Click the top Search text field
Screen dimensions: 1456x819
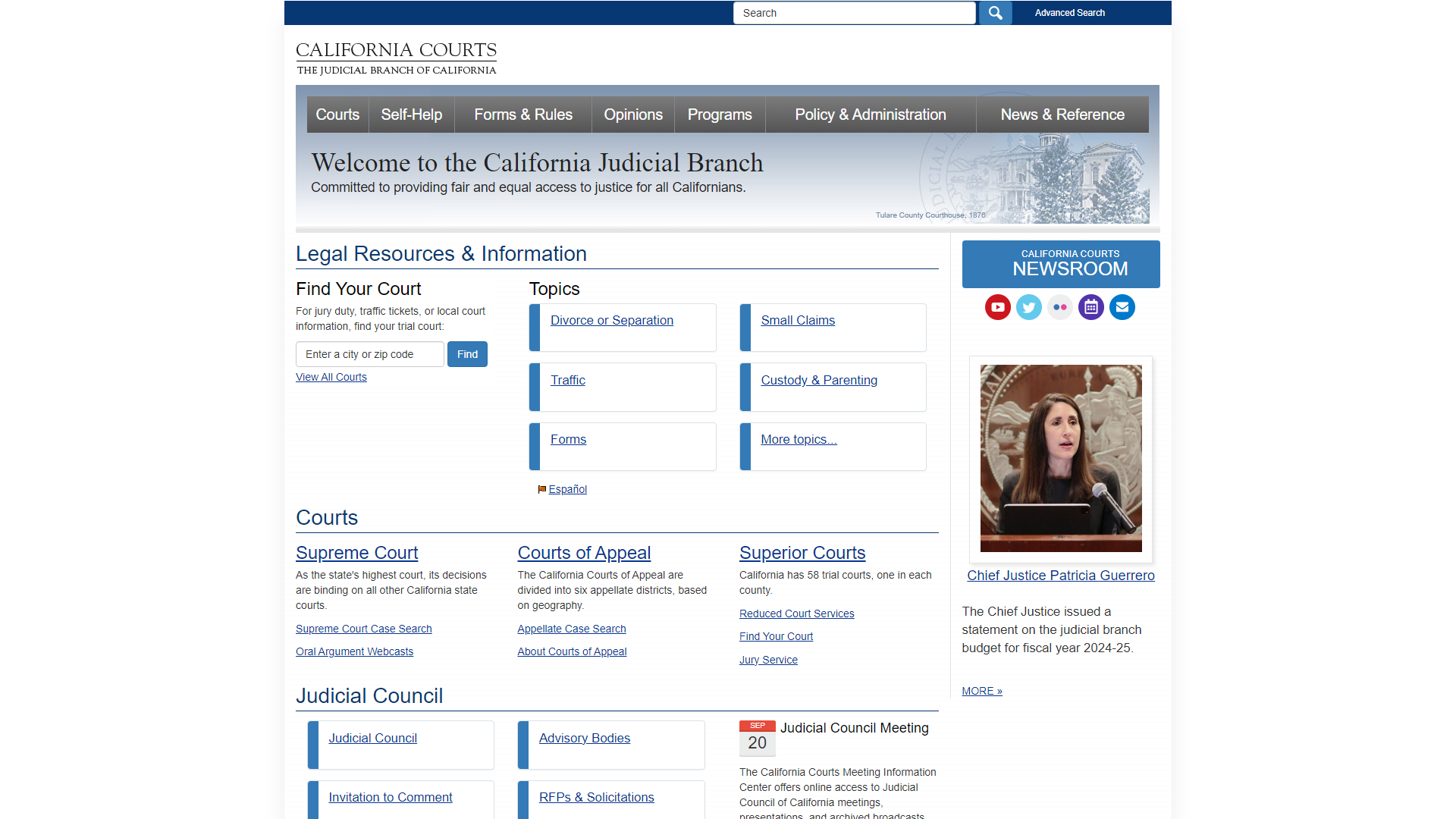[855, 13]
